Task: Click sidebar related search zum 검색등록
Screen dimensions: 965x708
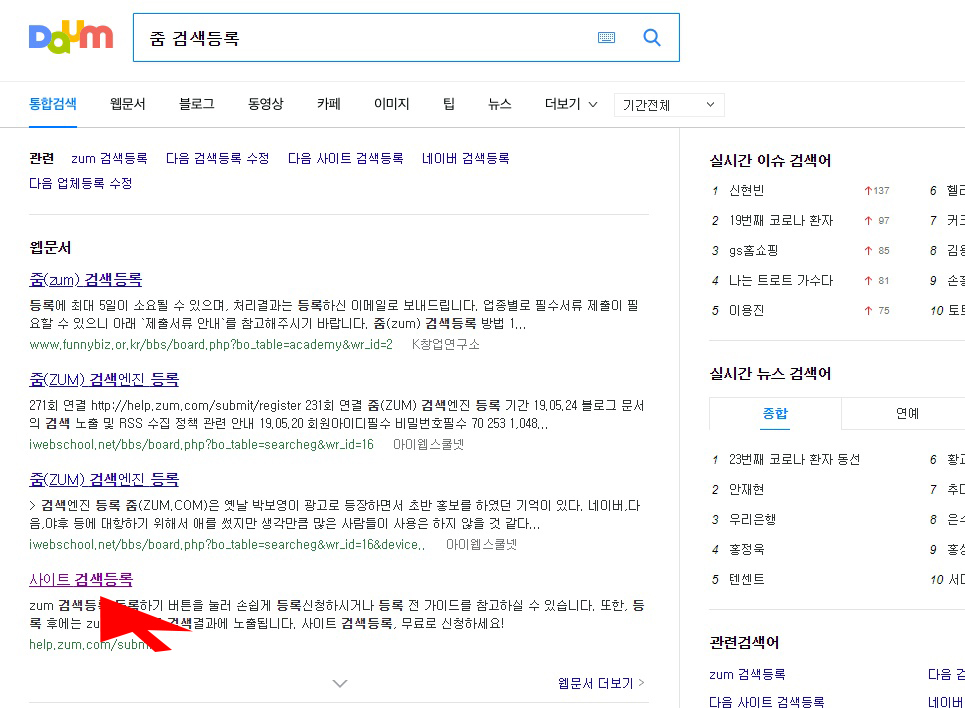Action: click(747, 674)
